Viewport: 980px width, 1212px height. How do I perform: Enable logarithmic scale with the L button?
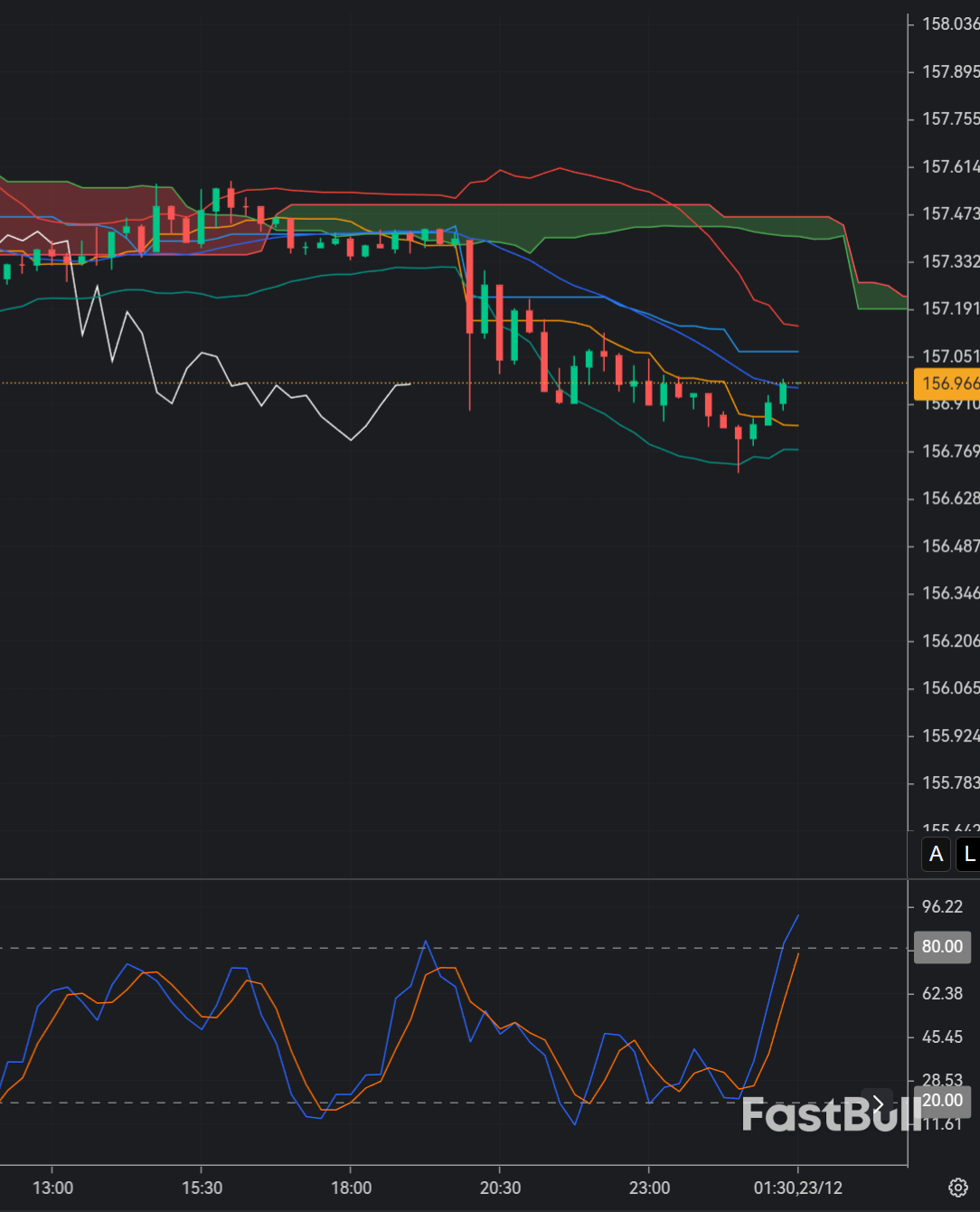(968, 854)
